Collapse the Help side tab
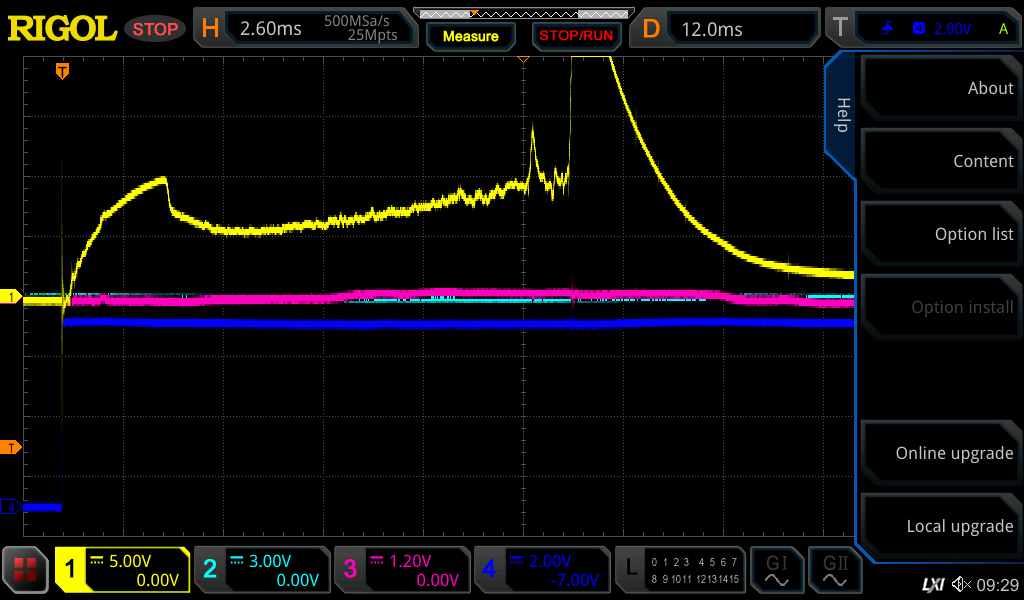Screen dimensions: 1024x600 [842, 115]
